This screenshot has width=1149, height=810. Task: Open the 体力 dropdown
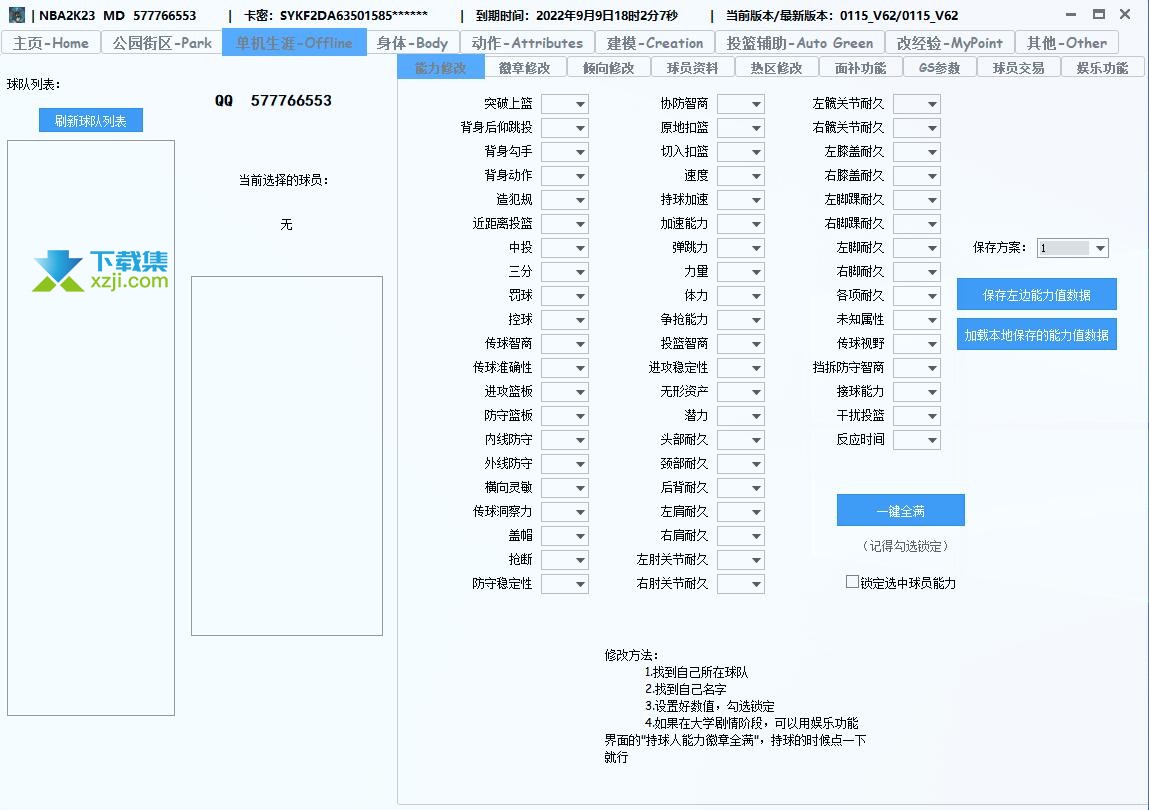coord(741,296)
